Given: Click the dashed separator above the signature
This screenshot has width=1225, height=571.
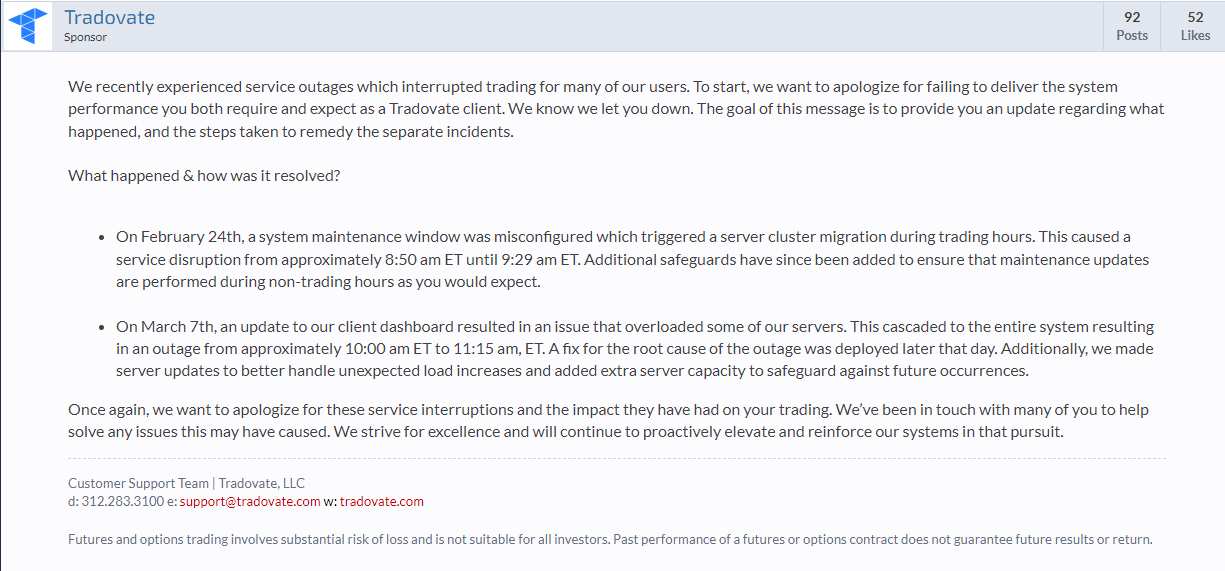Looking at the screenshot, I should (616, 459).
